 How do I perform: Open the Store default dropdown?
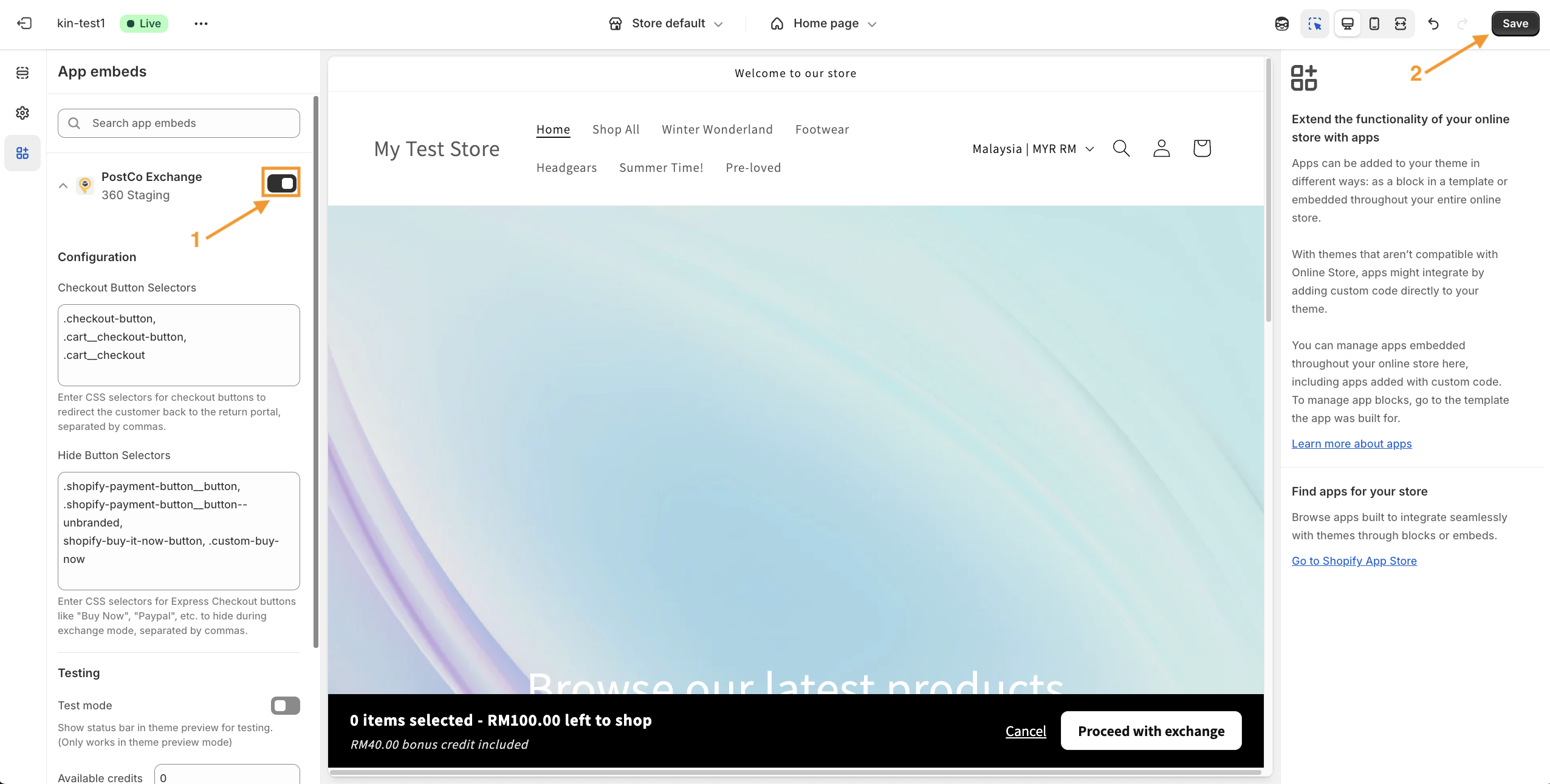666,24
